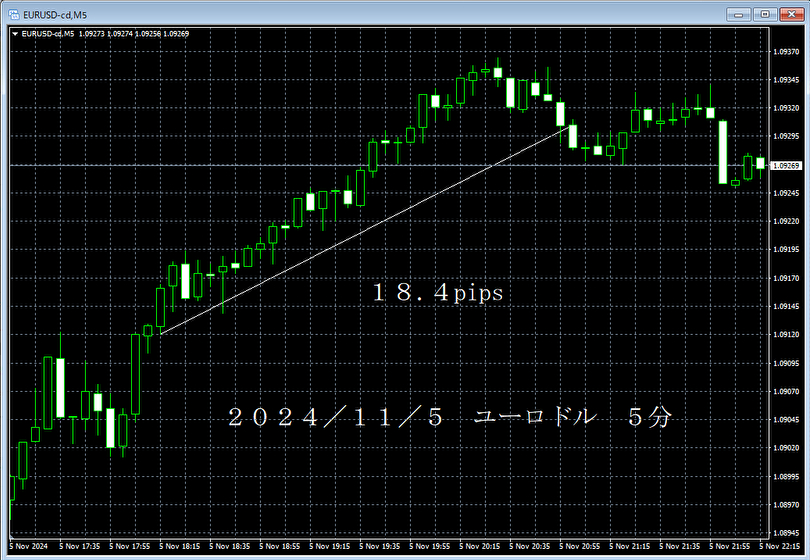Click 5 Nov 22:15 on the time axis
Image resolution: width=810 pixels, height=560 pixels.
(x=784, y=547)
